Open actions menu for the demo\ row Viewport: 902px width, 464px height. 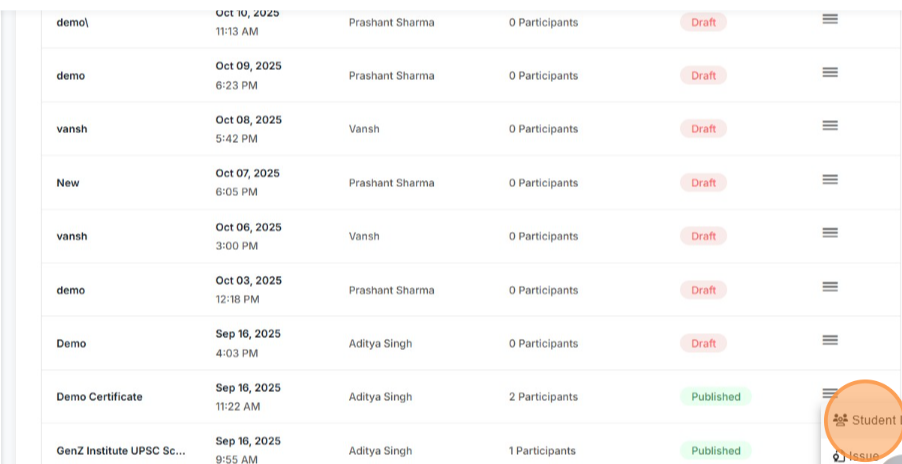pos(829,19)
